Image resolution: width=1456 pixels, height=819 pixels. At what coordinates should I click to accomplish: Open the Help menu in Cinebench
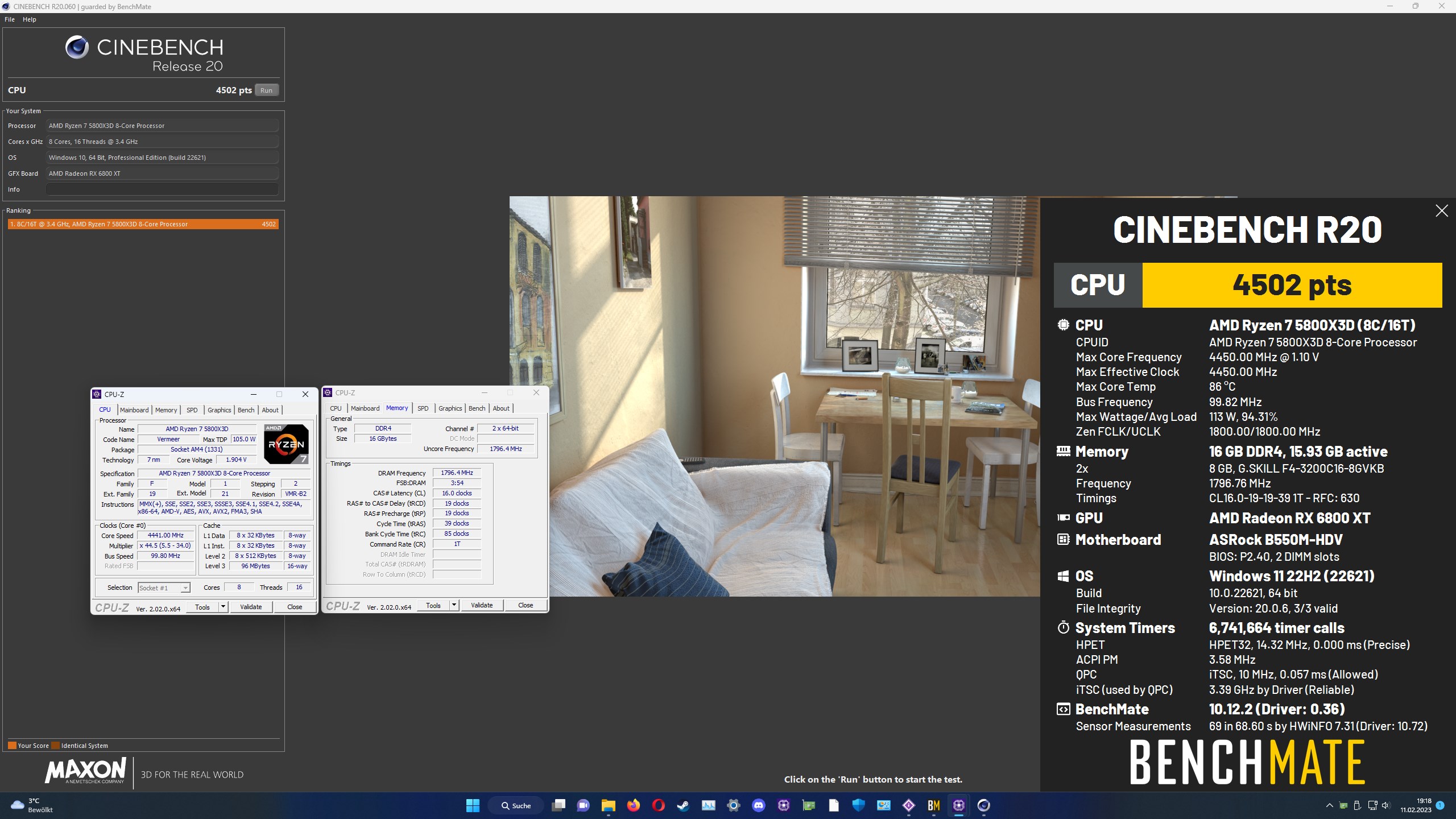click(30, 19)
